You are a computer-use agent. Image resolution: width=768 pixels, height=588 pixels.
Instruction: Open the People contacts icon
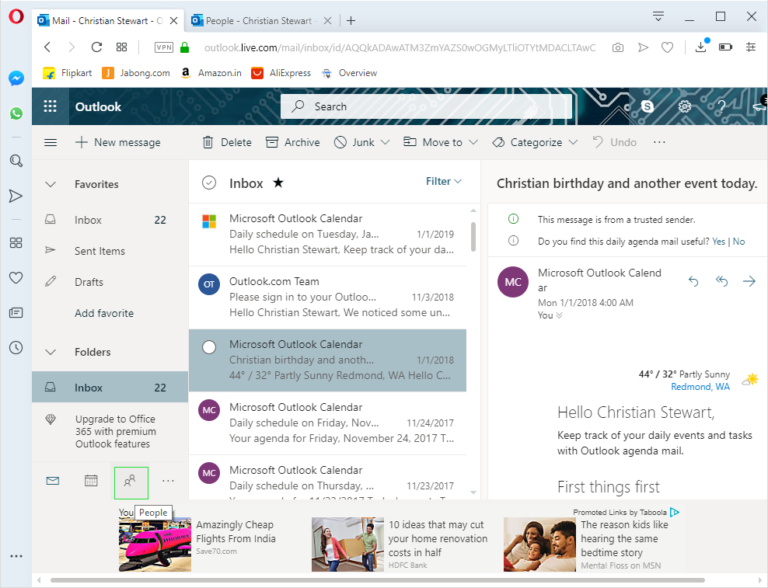pyautogui.click(x=130, y=481)
